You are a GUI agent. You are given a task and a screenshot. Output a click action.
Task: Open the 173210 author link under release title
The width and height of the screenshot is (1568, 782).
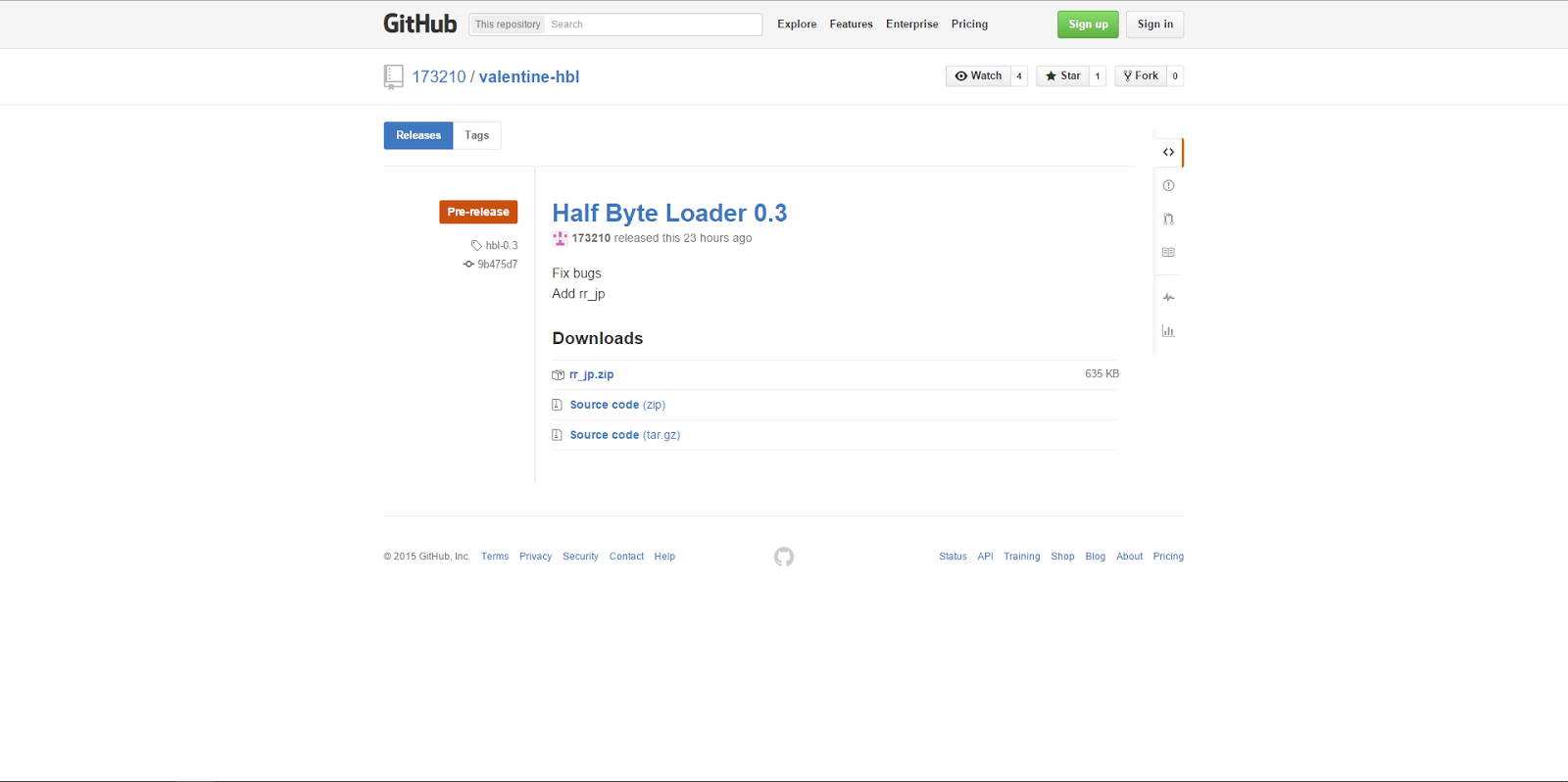[591, 238]
